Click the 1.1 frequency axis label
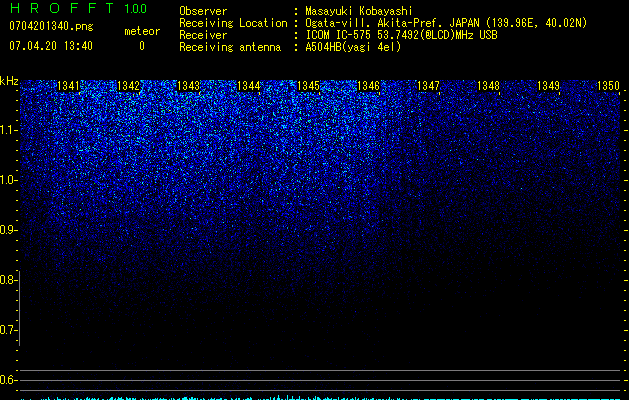The width and height of the screenshot is (629, 400). click(x=7, y=130)
